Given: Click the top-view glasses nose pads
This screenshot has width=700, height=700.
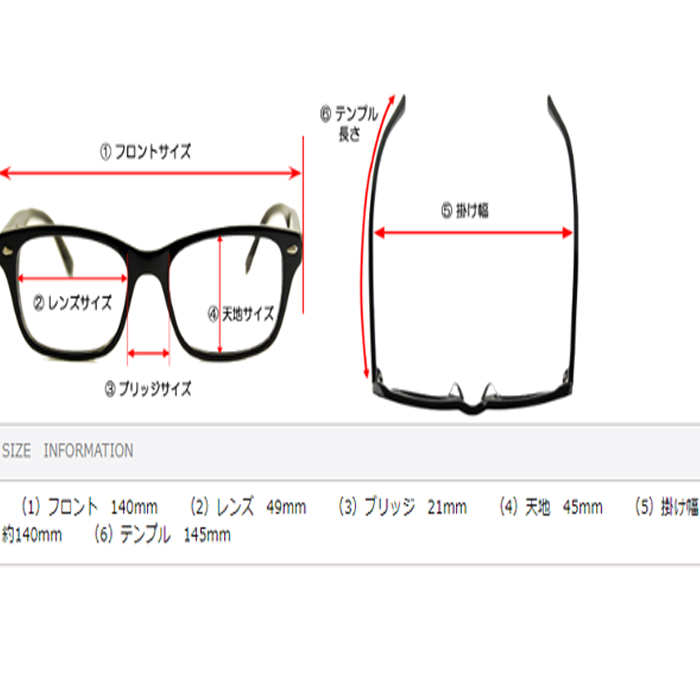Looking at the screenshot, I should coord(472,393).
